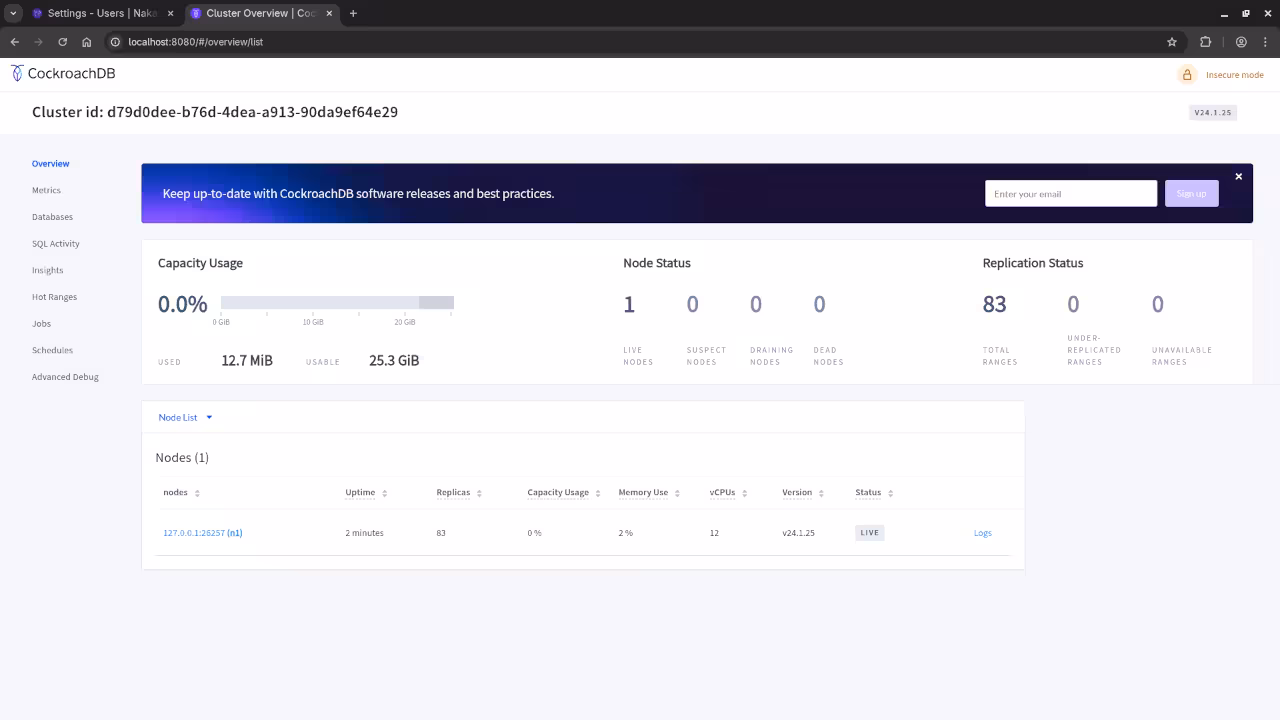1280x720 pixels.
Task: Click the CockroachDB logo icon
Action: [16, 73]
